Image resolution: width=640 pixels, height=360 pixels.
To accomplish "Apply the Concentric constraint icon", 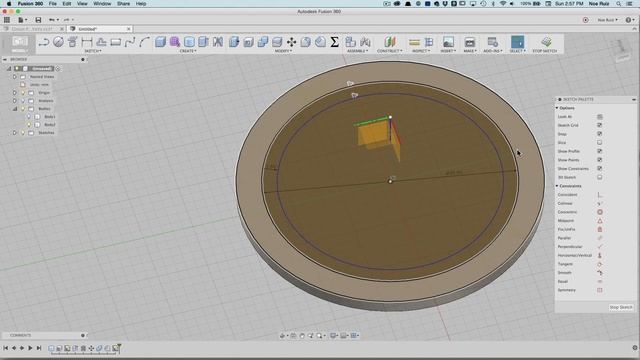I will [x=600, y=212].
